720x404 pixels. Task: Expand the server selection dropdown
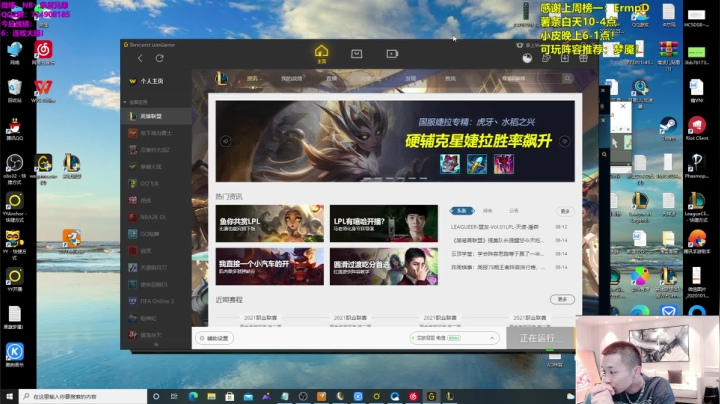pos(454,338)
